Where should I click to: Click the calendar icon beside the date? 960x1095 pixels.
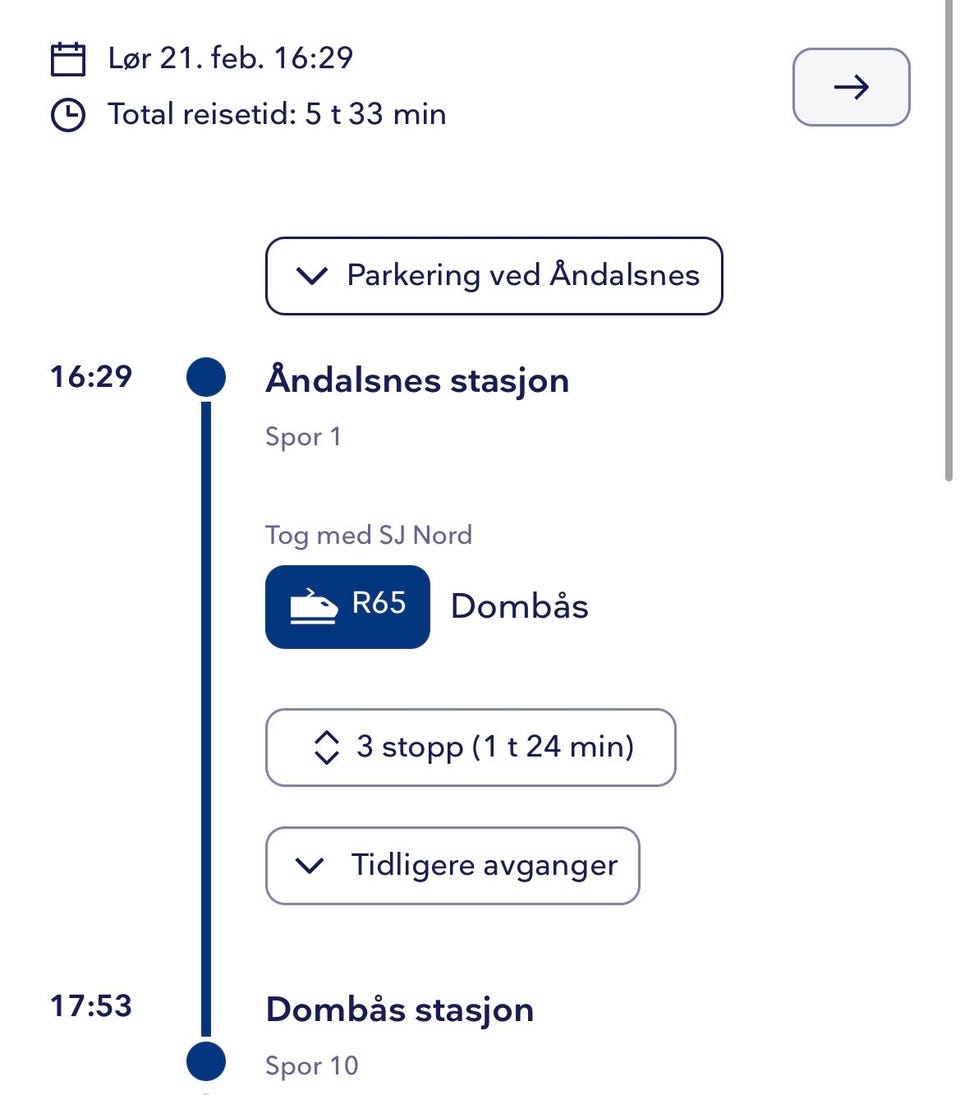coord(67,59)
